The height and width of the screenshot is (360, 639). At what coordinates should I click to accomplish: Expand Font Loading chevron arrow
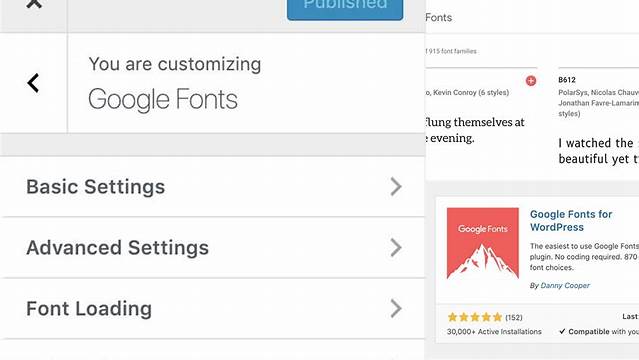click(x=396, y=308)
